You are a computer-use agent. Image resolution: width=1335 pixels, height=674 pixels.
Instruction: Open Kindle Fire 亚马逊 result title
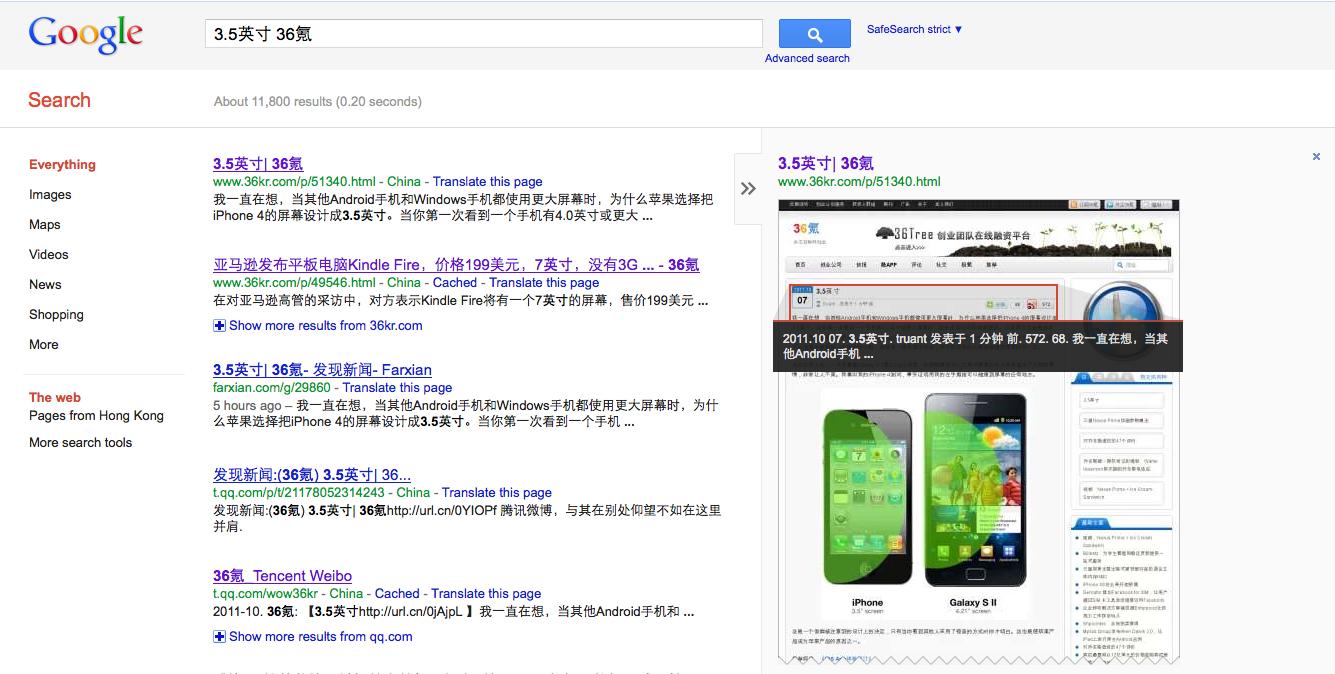[456, 264]
